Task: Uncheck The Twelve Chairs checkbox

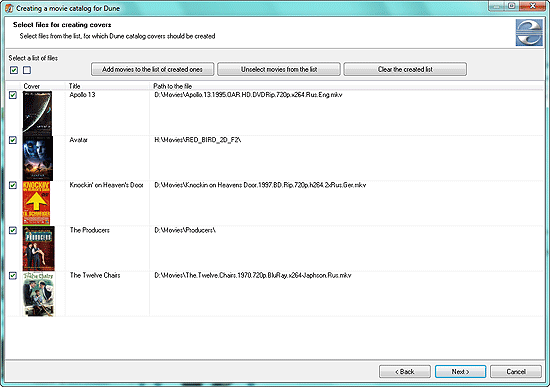Action: [x=13, y=276]
